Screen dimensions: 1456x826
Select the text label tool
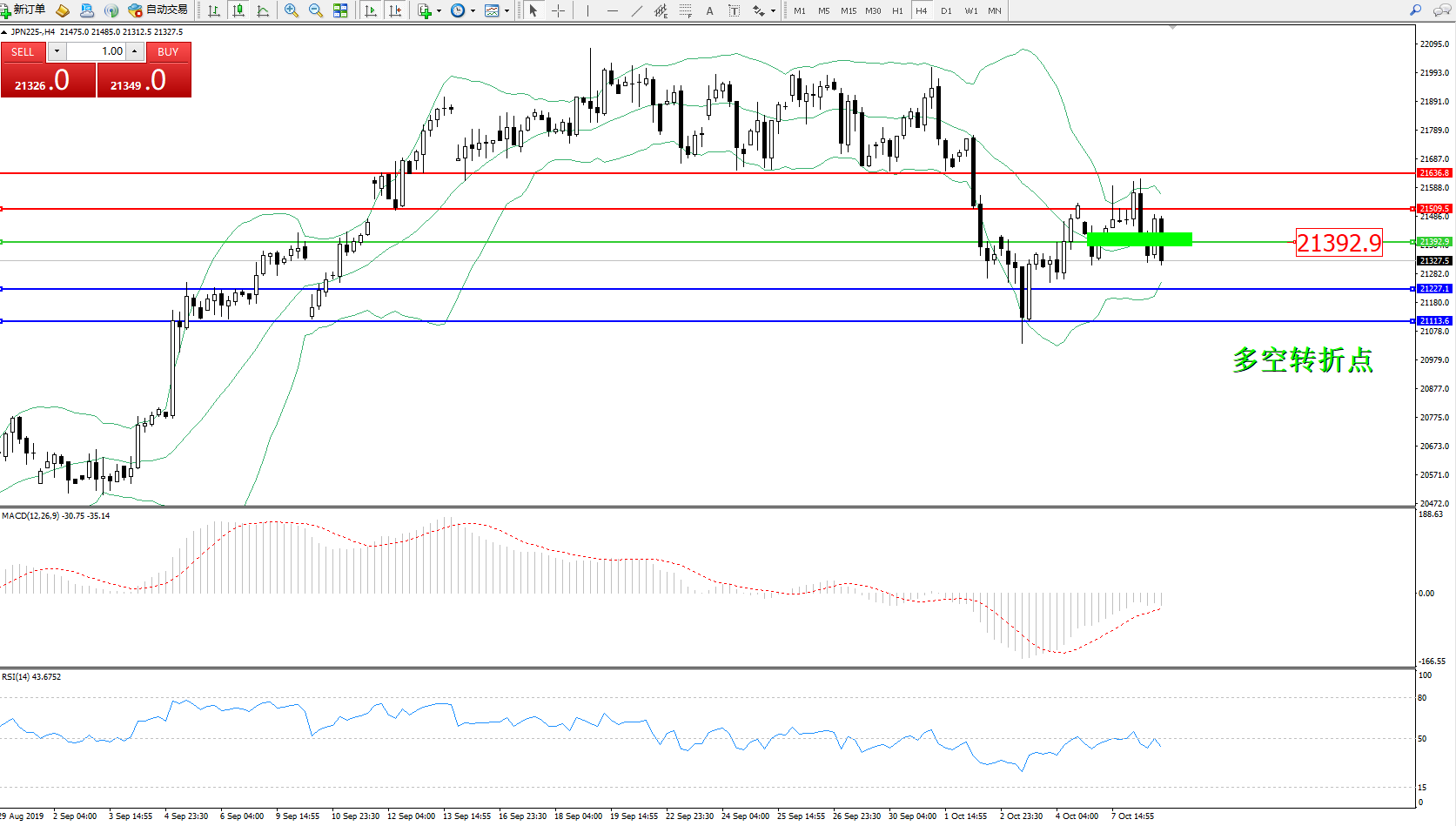point(709,10)
